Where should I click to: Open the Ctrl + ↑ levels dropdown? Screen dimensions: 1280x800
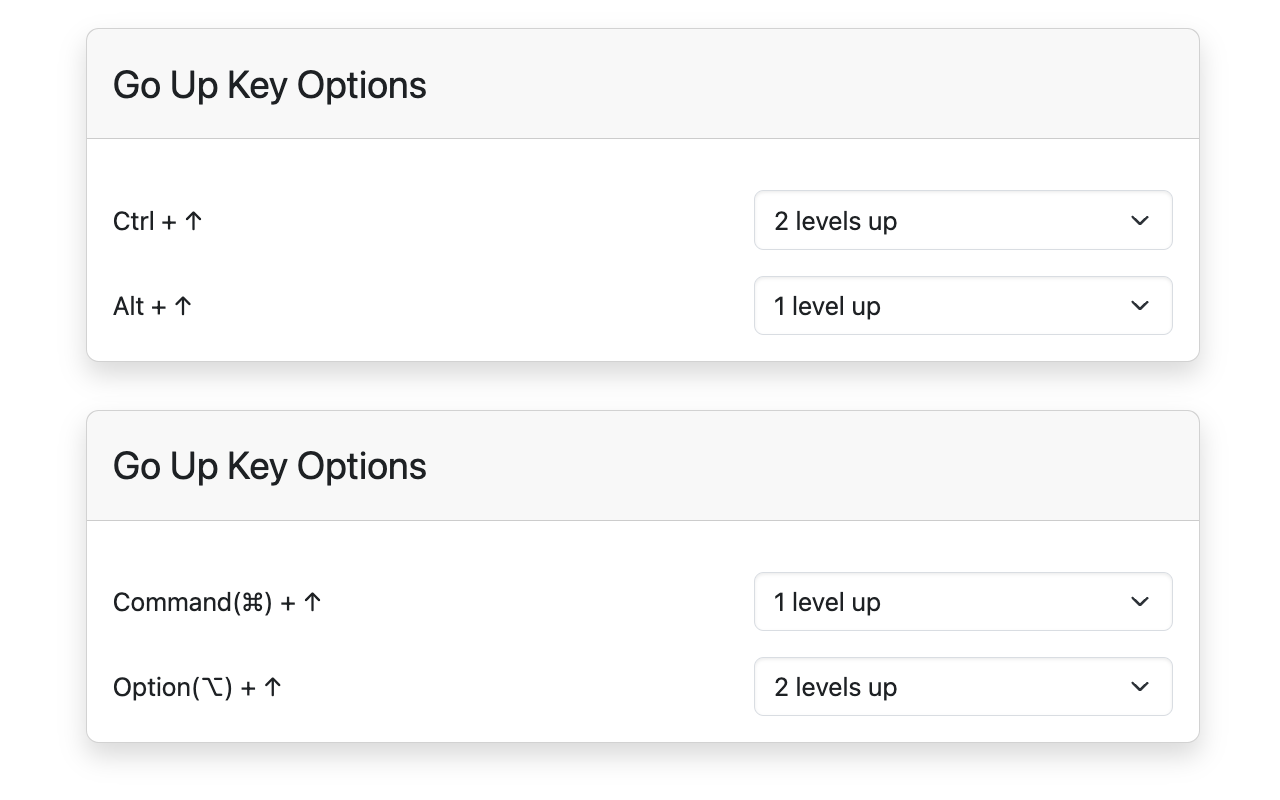coord(962,221)
